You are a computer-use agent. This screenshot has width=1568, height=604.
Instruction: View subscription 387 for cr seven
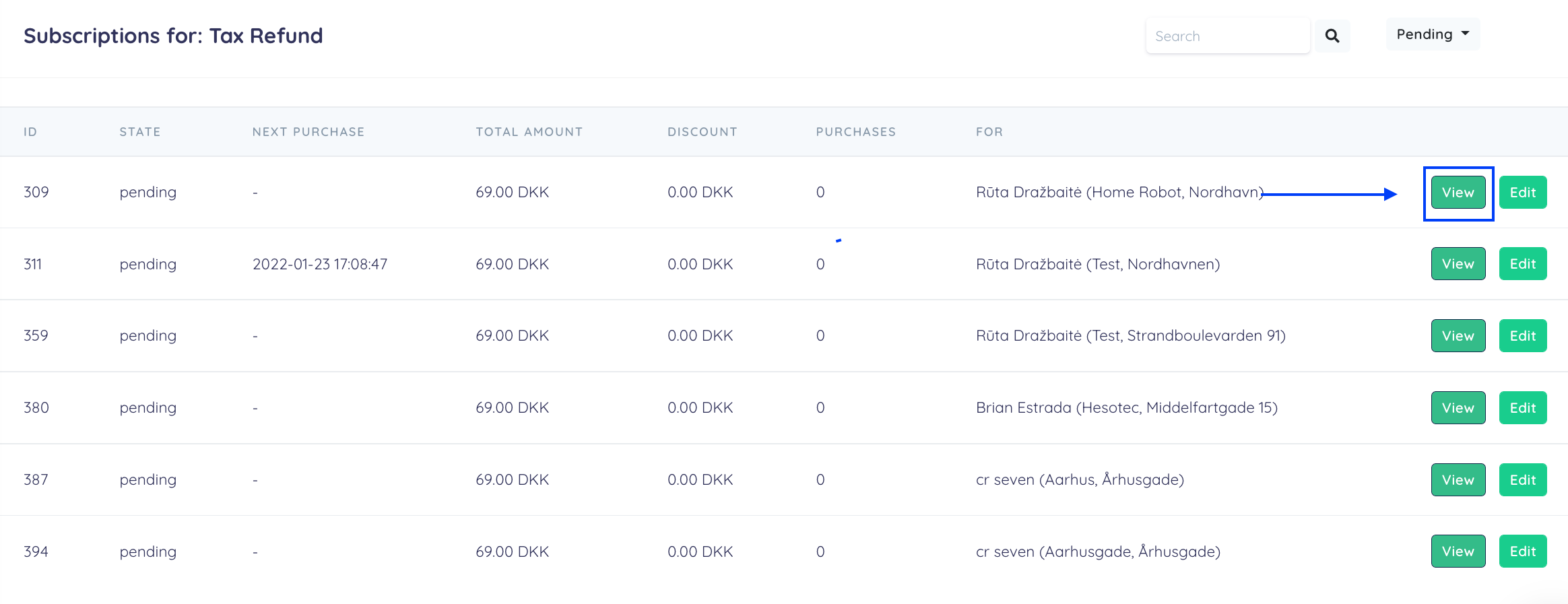pyautogui.click(x=1458, y=480)
